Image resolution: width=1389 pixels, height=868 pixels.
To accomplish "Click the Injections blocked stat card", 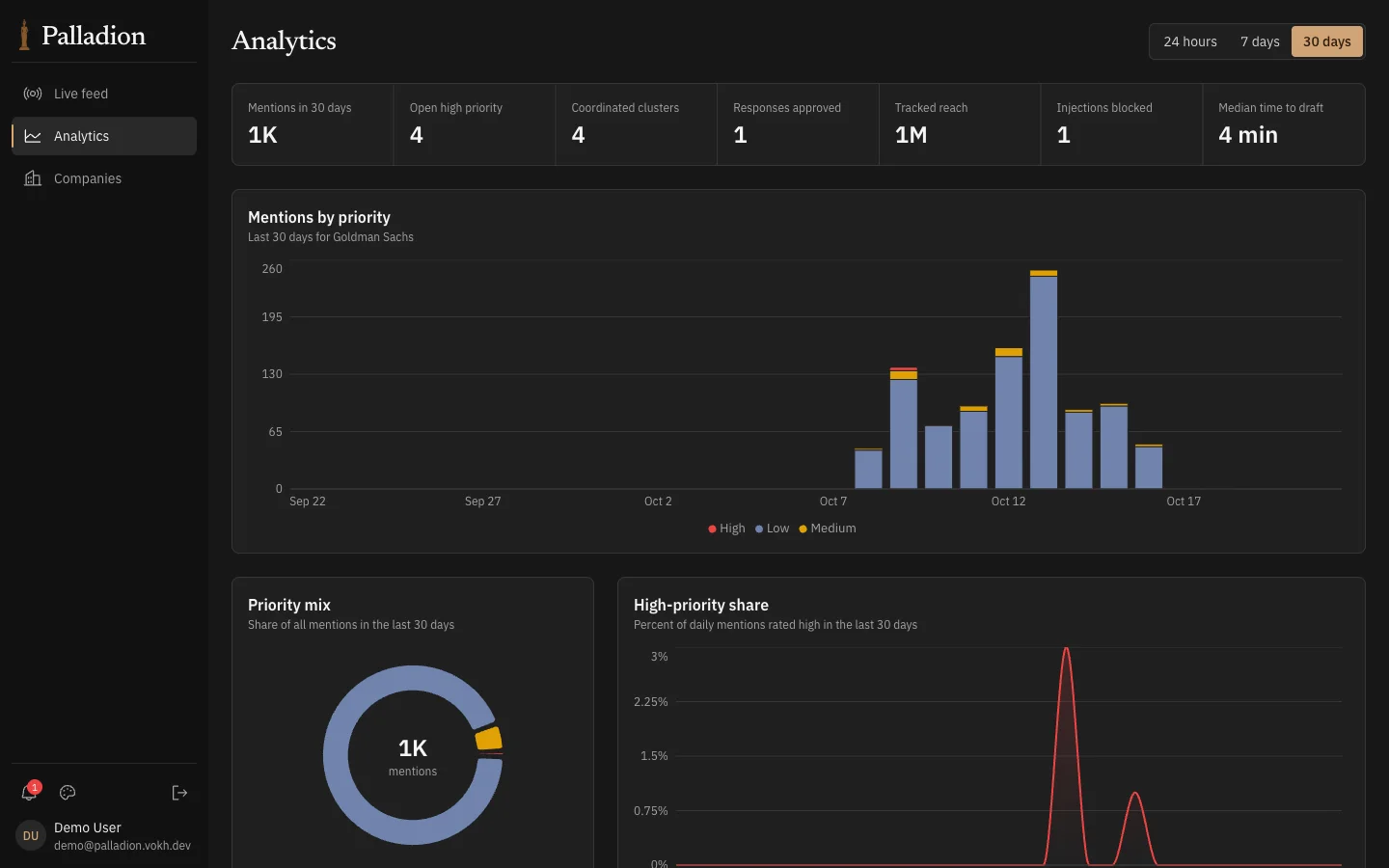I will click(1122, 124).
